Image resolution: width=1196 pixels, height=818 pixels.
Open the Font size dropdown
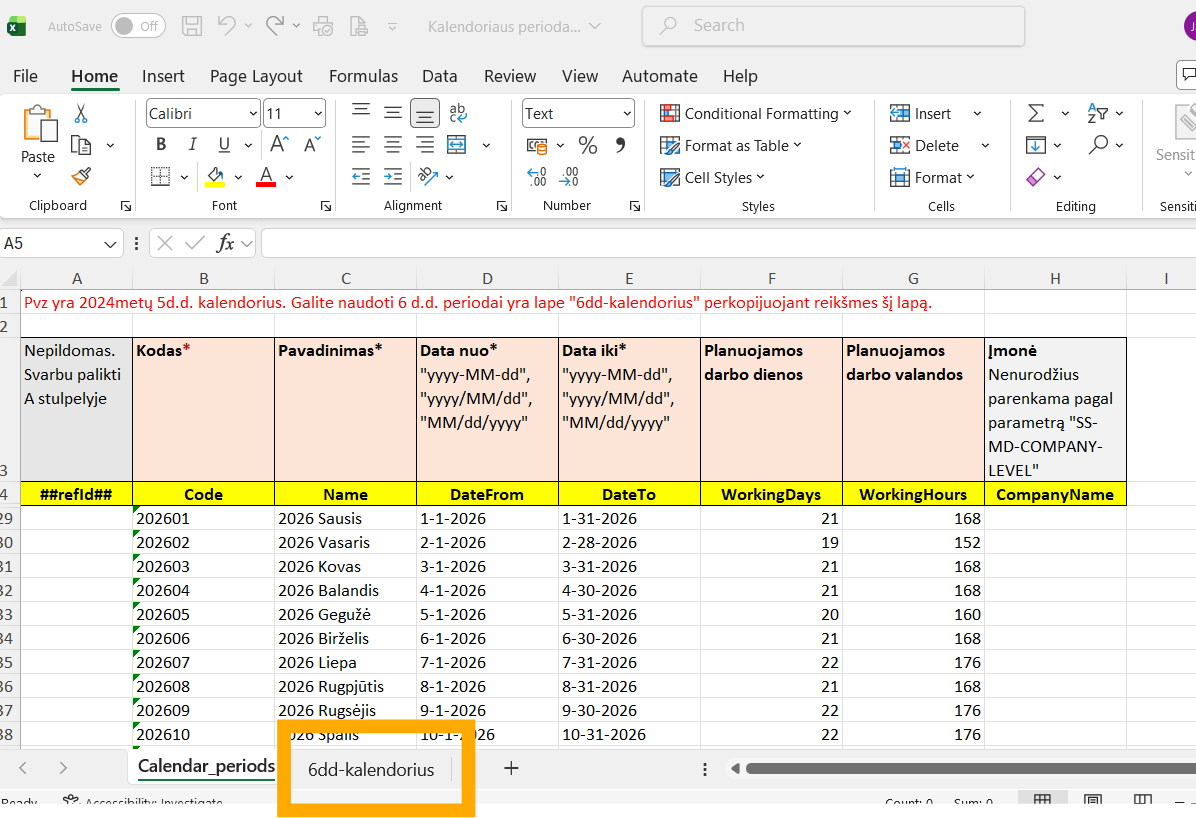coord(318,114)
